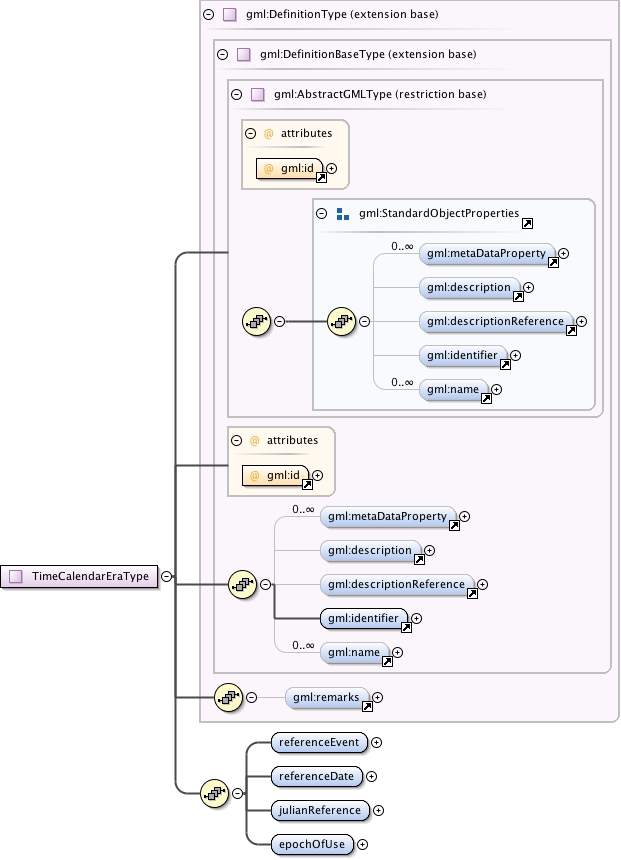Image resolution: width=621 pixels, height=860 pixels.
Task: Follow reference arrow of gml:name in StandardObjectProperties
Action: pyautogui.click(x=487, y=399)
